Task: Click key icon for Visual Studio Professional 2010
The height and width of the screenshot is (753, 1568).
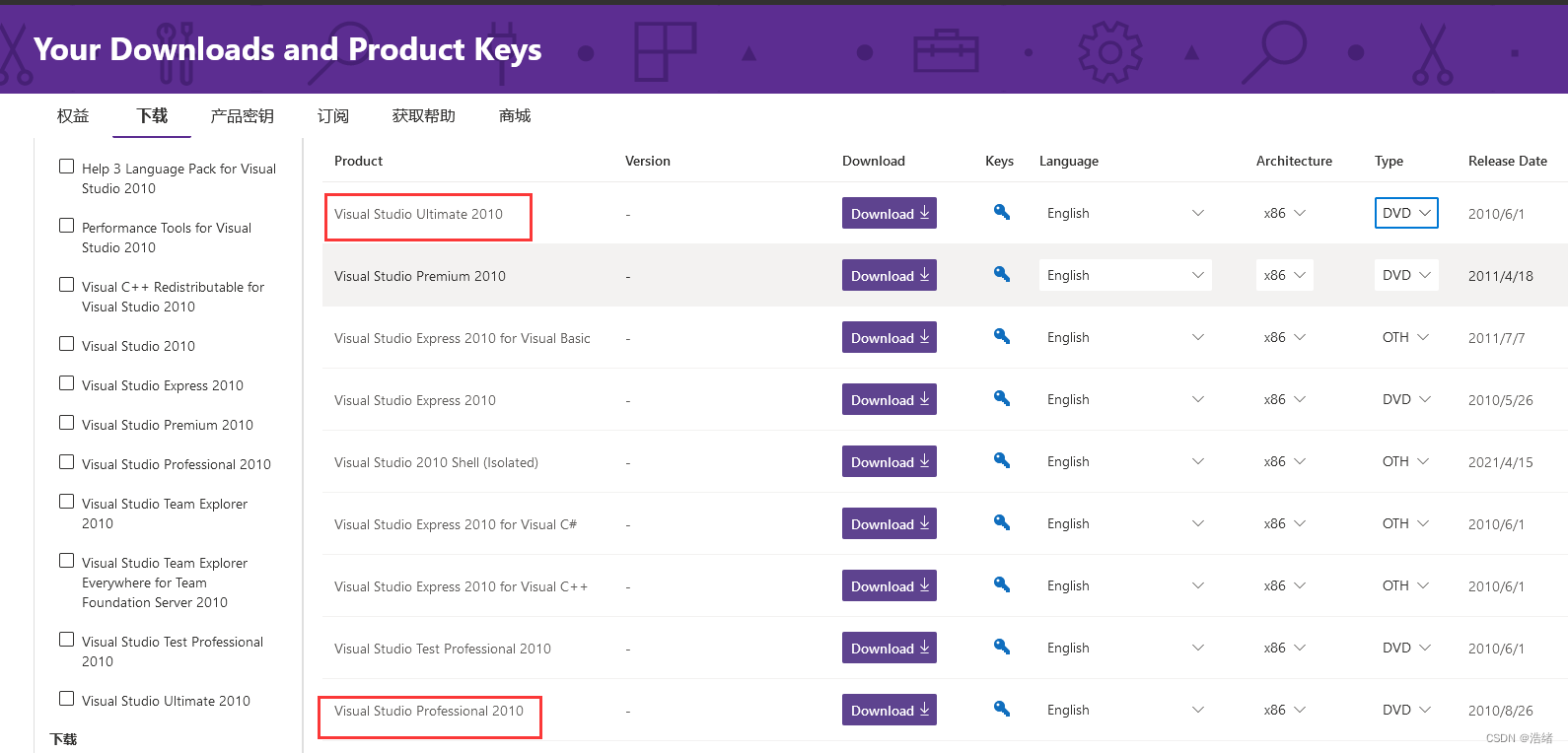Action: (x=1001, y=709)
